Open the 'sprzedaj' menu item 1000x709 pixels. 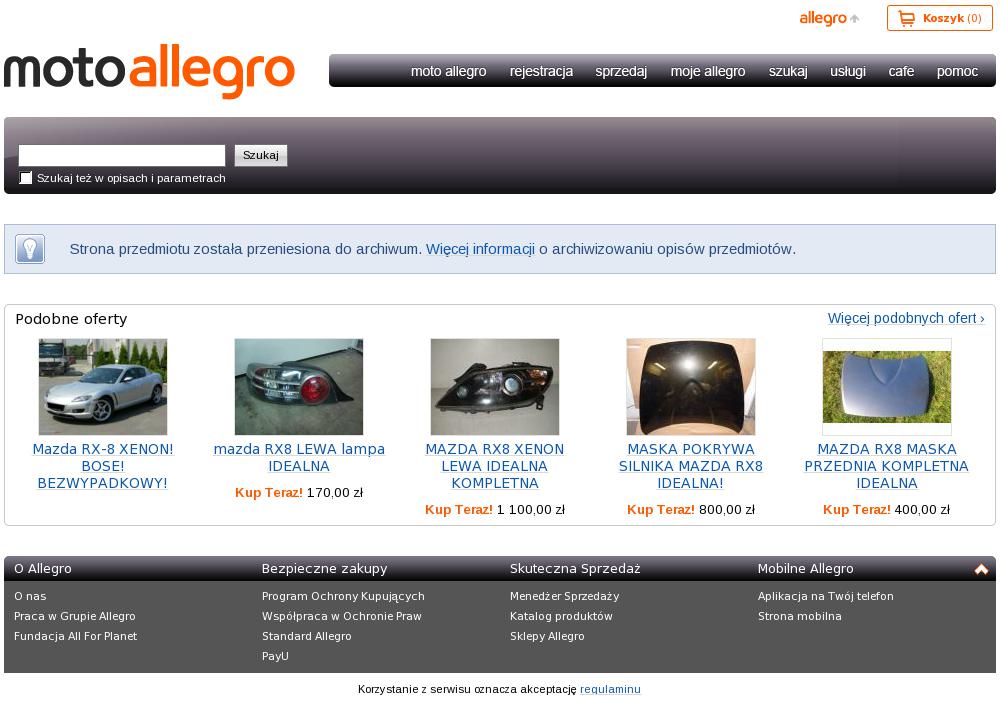click(621, 71)
